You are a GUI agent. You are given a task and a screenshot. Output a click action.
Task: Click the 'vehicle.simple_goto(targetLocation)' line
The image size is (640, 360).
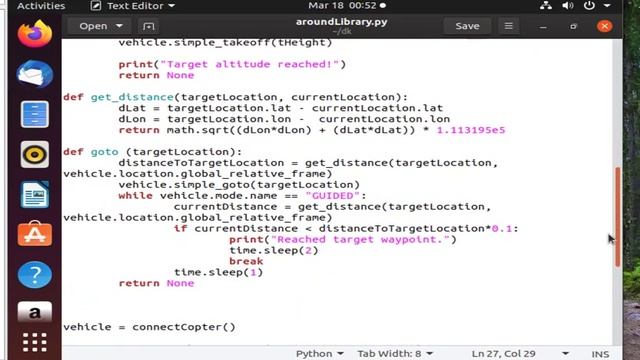click(x=239, y=185)
